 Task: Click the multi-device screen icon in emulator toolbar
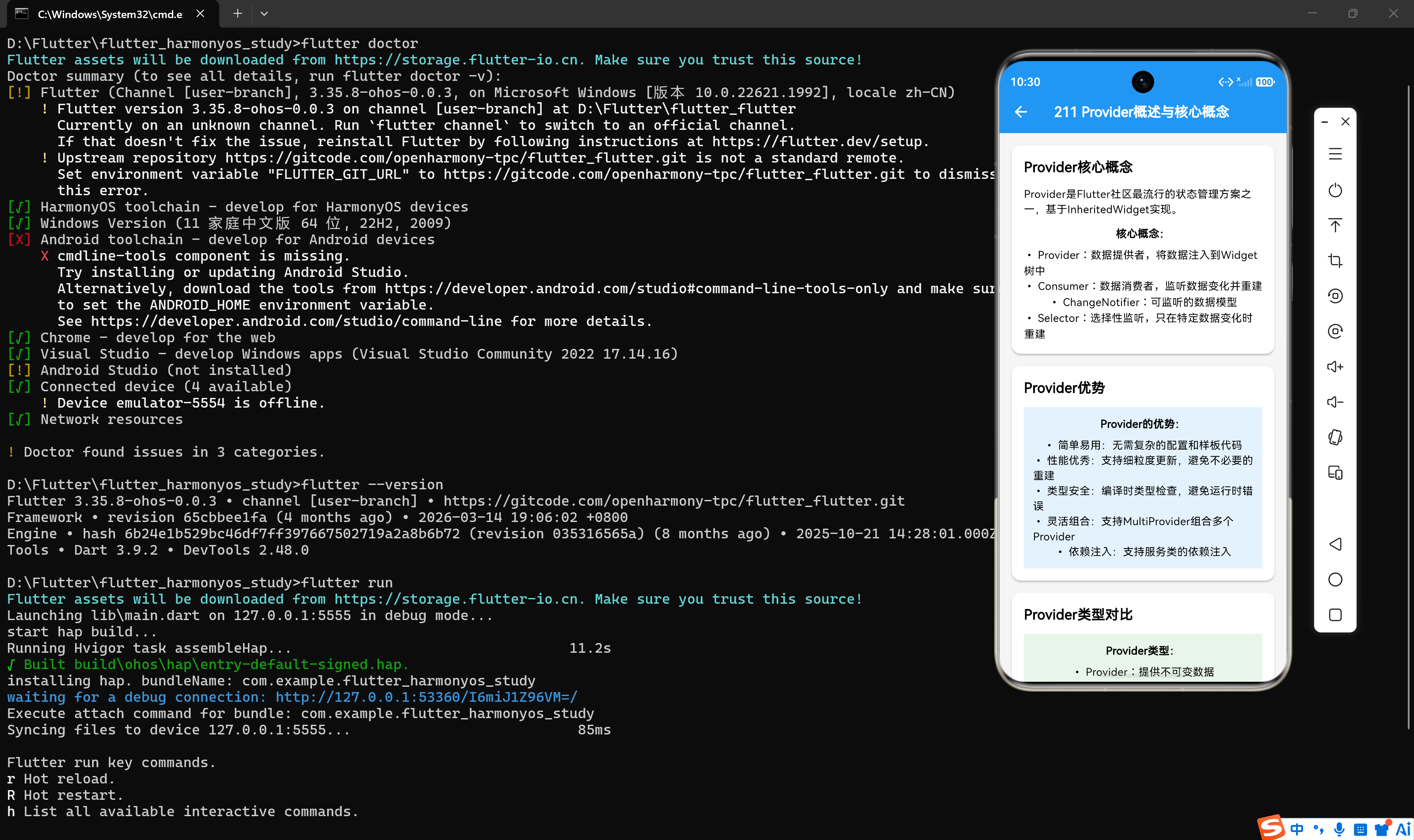pyautogui.click(x=1335, y=473)
